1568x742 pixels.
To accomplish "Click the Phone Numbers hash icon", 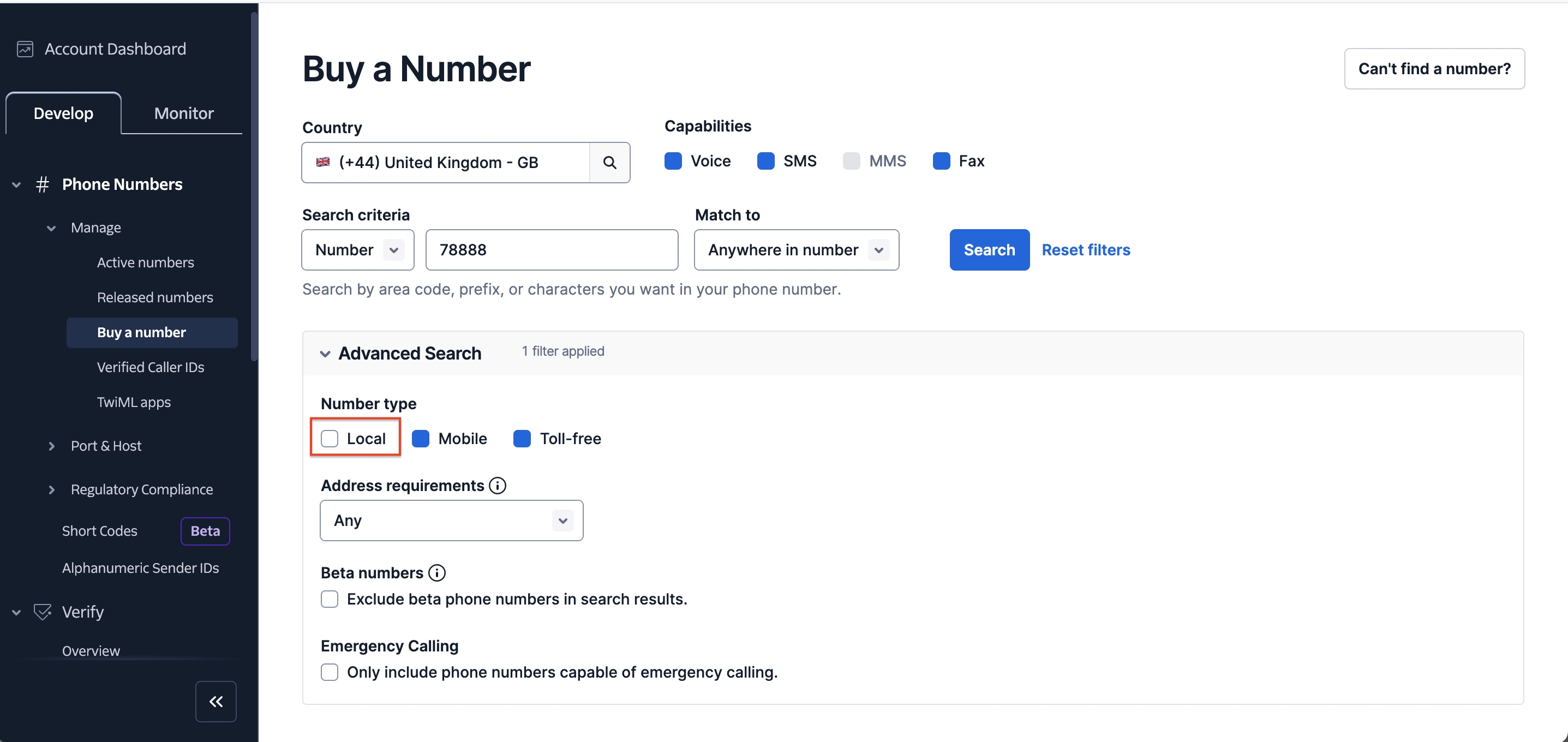I will point(42,184).
